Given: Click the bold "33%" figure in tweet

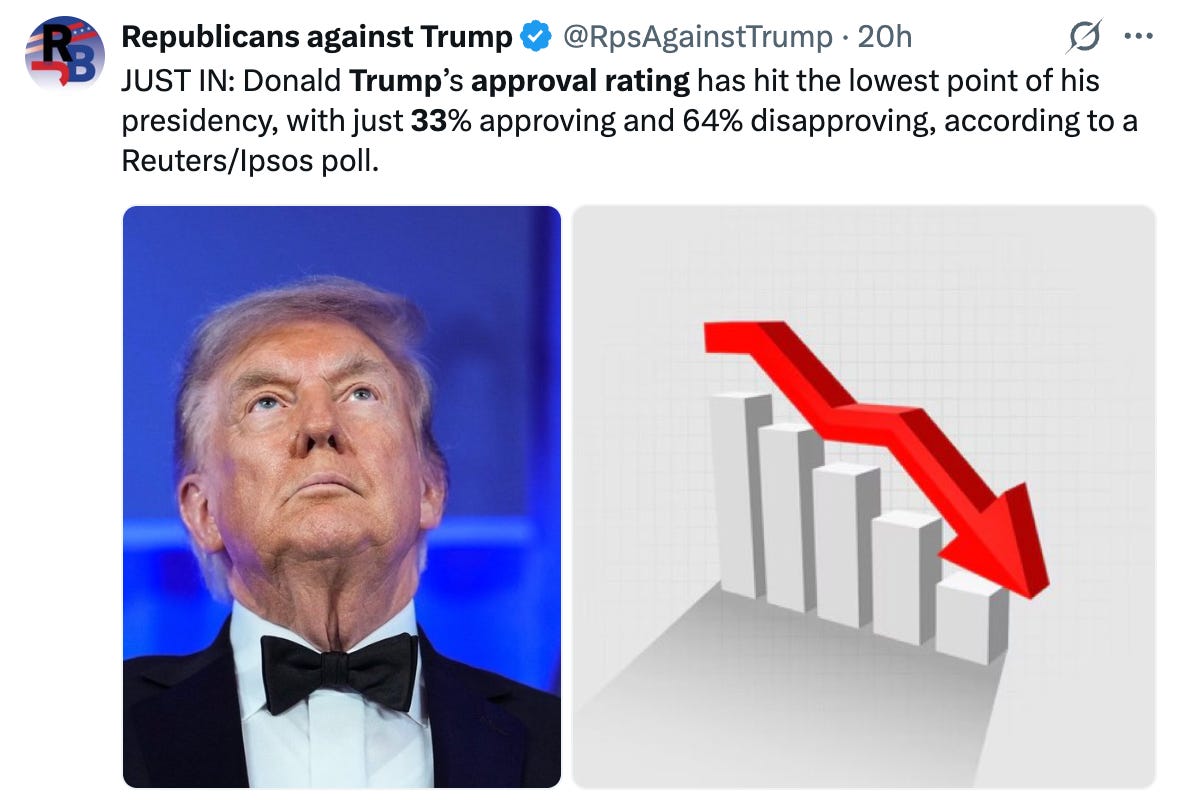Looking at the screenshot, I should tap(441, 121).
